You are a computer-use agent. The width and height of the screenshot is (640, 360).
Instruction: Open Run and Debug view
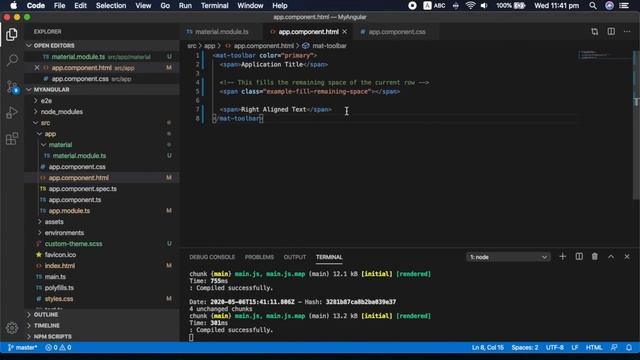12,113
